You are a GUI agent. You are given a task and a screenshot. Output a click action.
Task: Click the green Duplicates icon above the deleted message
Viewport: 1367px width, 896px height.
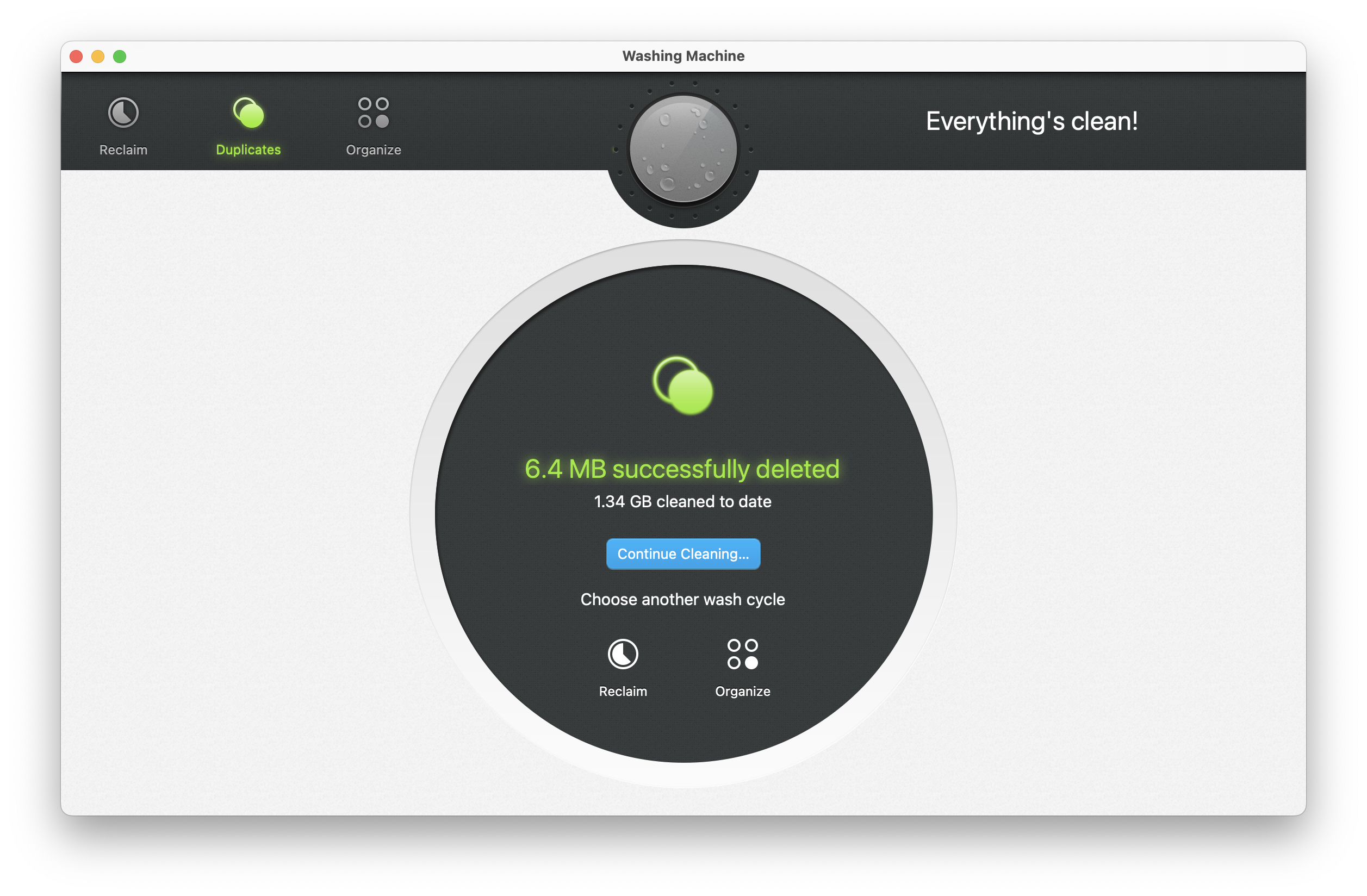pos(683,385)
